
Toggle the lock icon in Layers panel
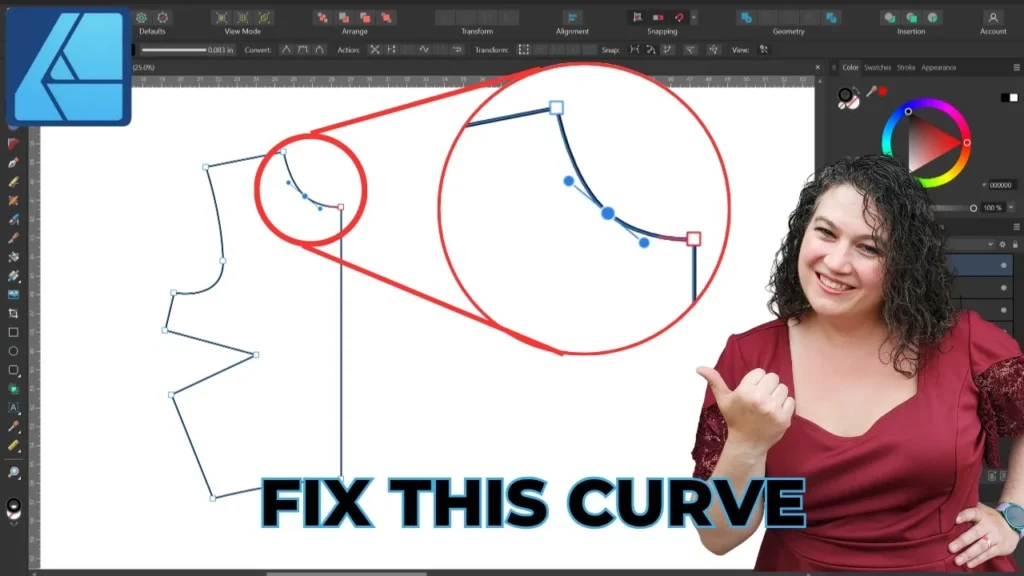pyautogui.click(x=1015, y=244)
